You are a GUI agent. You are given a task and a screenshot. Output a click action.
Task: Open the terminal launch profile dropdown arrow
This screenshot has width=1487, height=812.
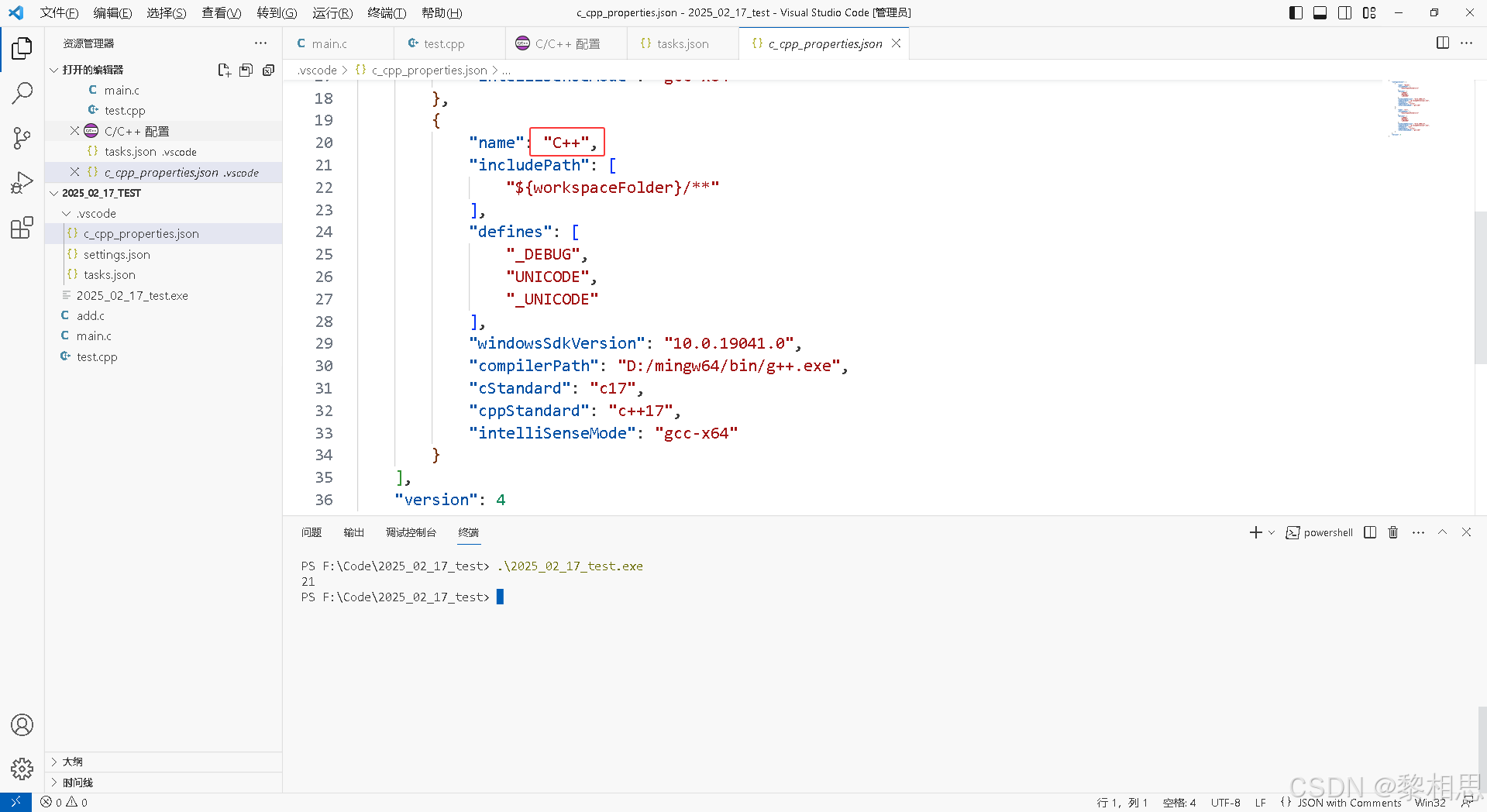(1272, 532)
